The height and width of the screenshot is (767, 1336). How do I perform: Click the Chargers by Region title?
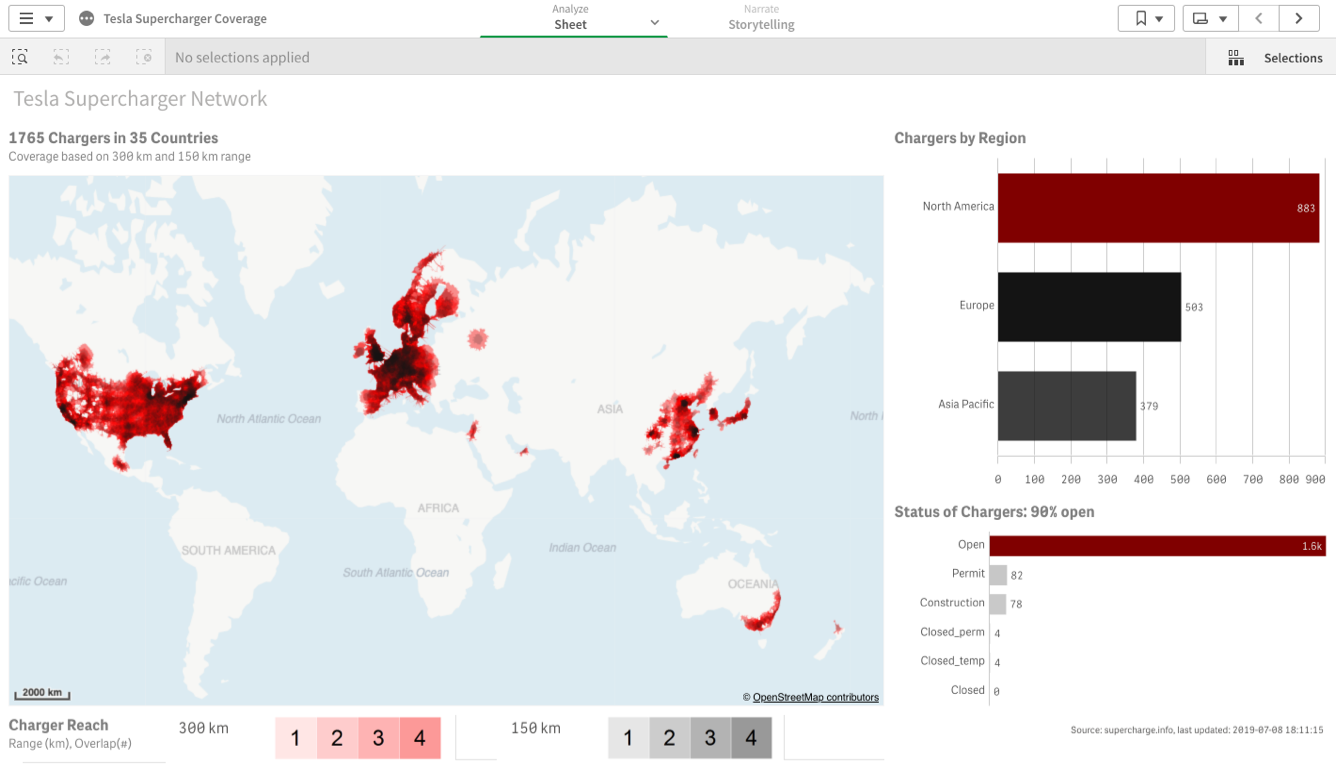coord(960,138)
